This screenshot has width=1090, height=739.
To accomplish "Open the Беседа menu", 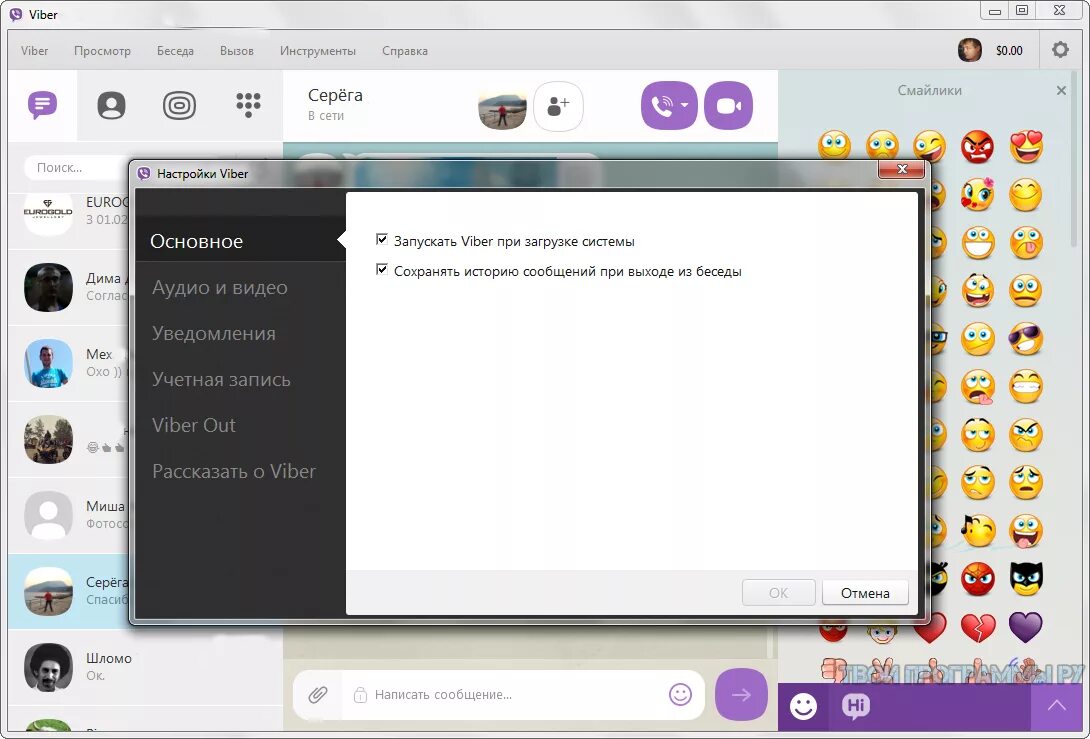I will tap(175, 51).
